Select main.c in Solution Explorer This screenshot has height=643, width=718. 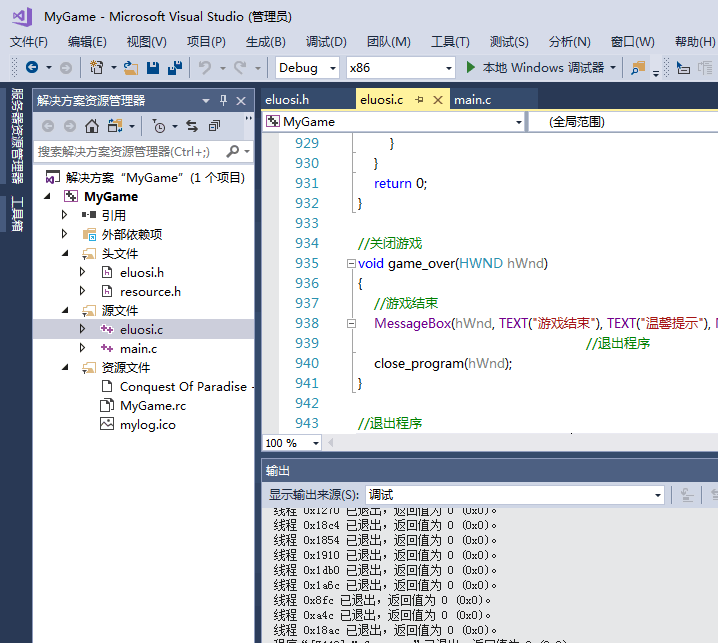[x=138, y=349]
